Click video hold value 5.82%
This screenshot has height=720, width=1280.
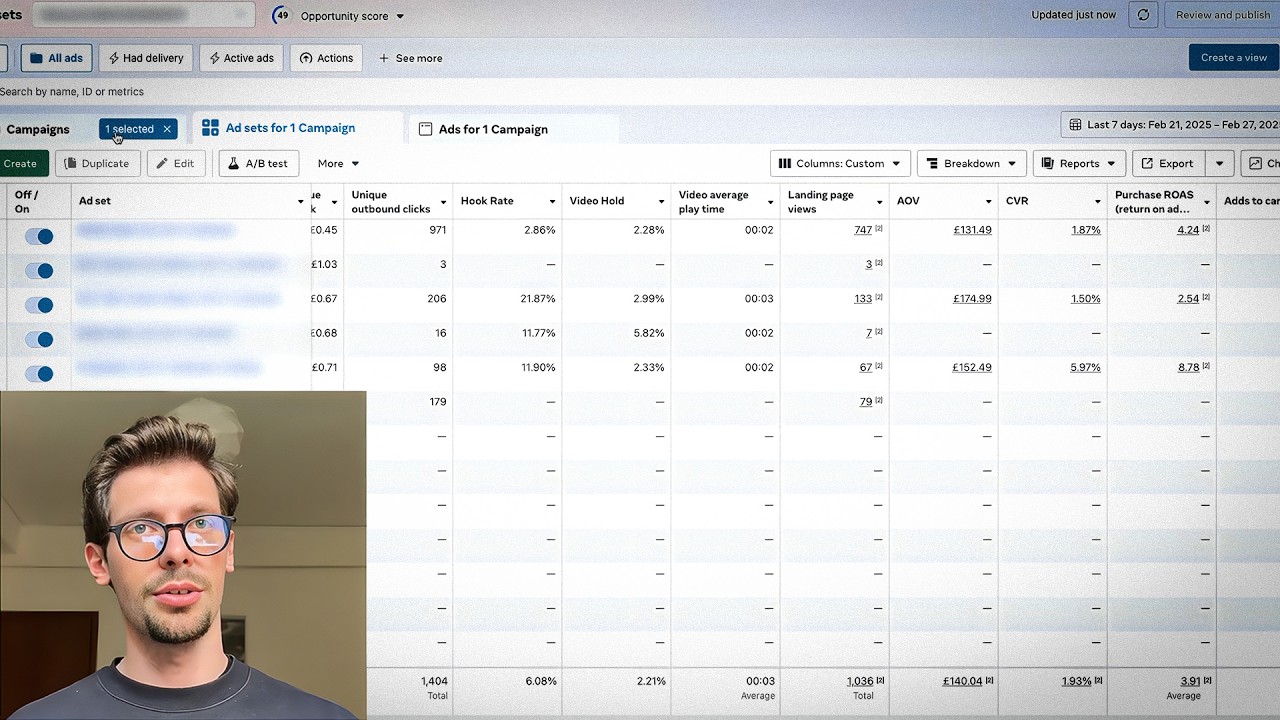(649, 333)
